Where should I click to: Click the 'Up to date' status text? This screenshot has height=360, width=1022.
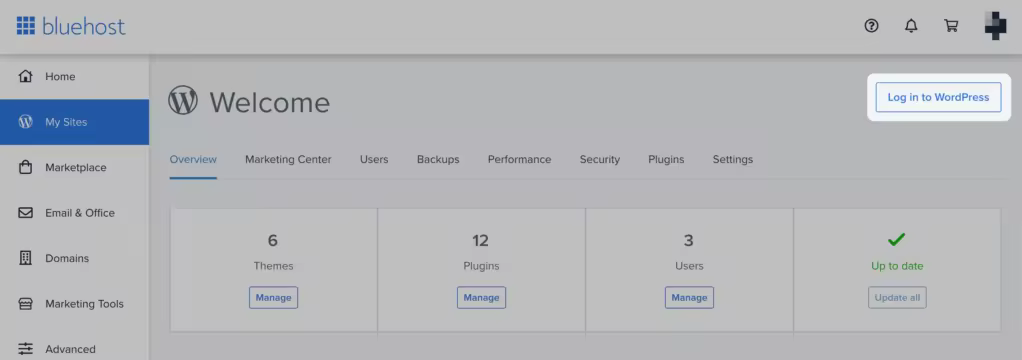897,266
